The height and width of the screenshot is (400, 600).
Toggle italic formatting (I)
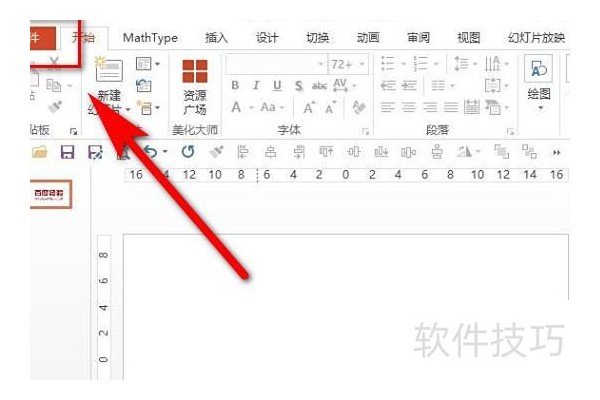256,86
